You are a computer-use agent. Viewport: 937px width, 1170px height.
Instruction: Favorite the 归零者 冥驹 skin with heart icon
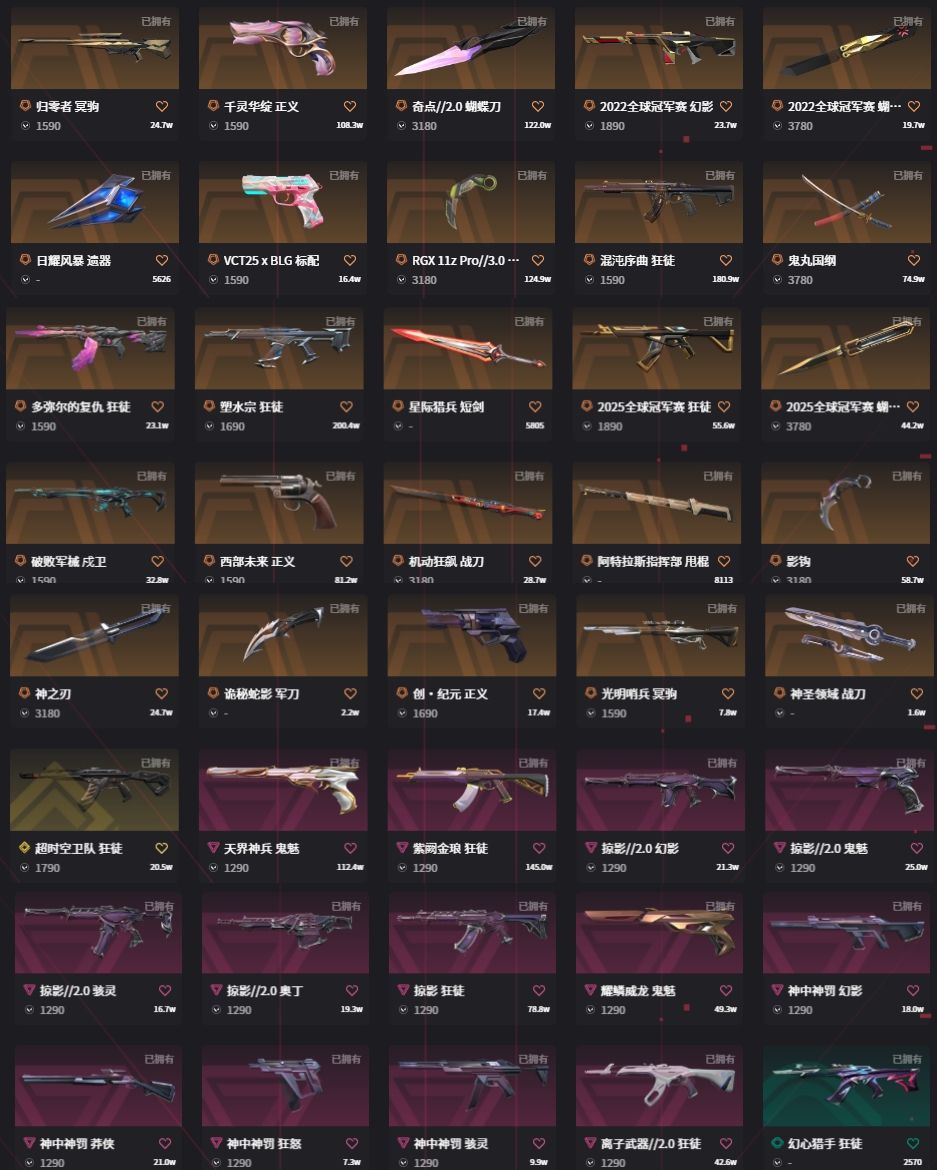point(162,107)
